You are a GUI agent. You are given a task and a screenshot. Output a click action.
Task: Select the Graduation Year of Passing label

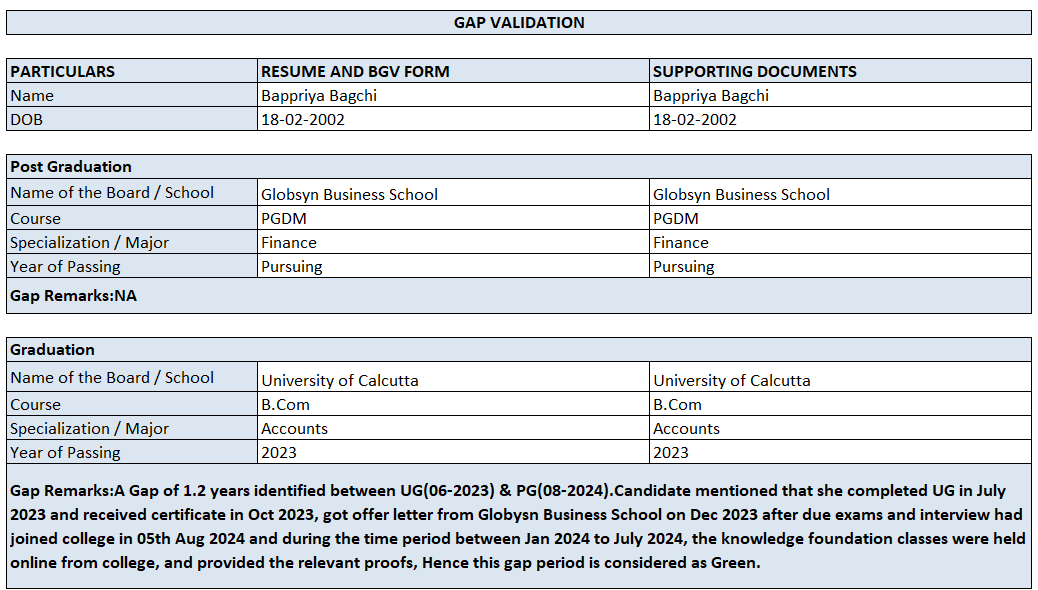(x=65, y=452)
